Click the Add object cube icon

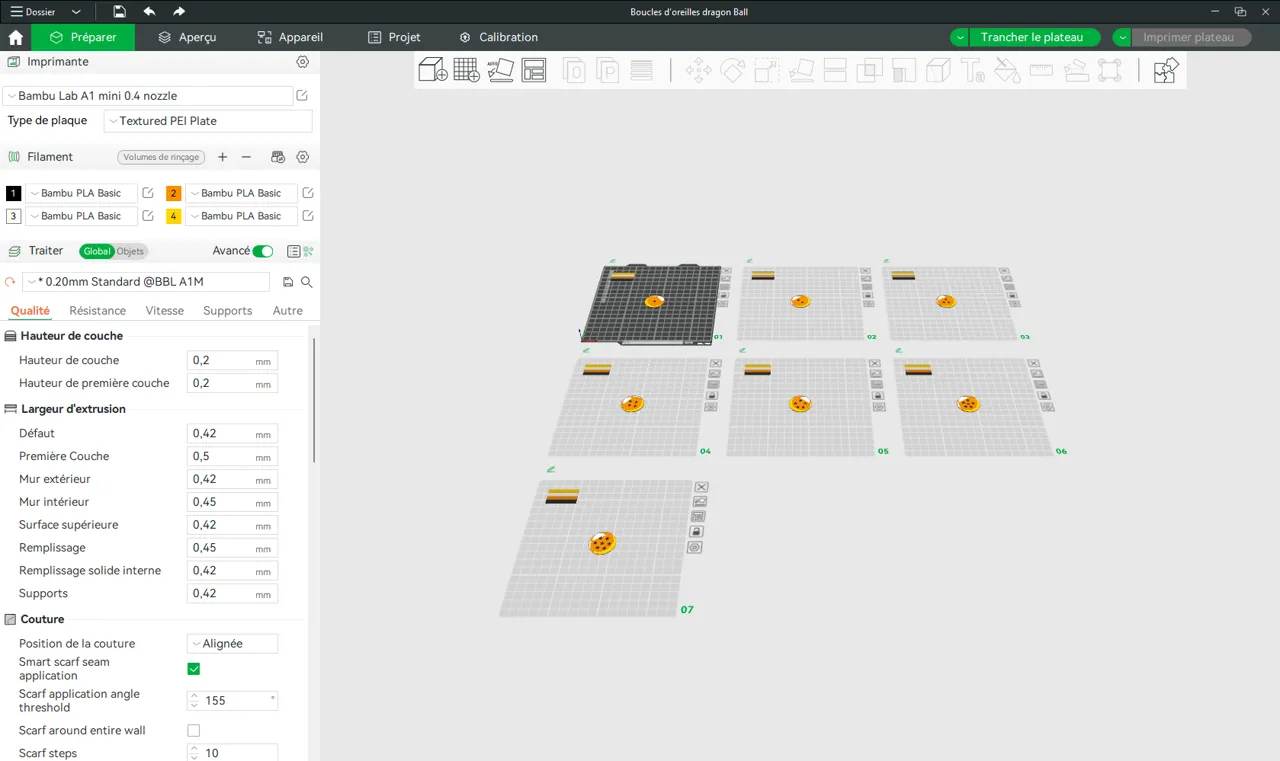tap(432, 70)
